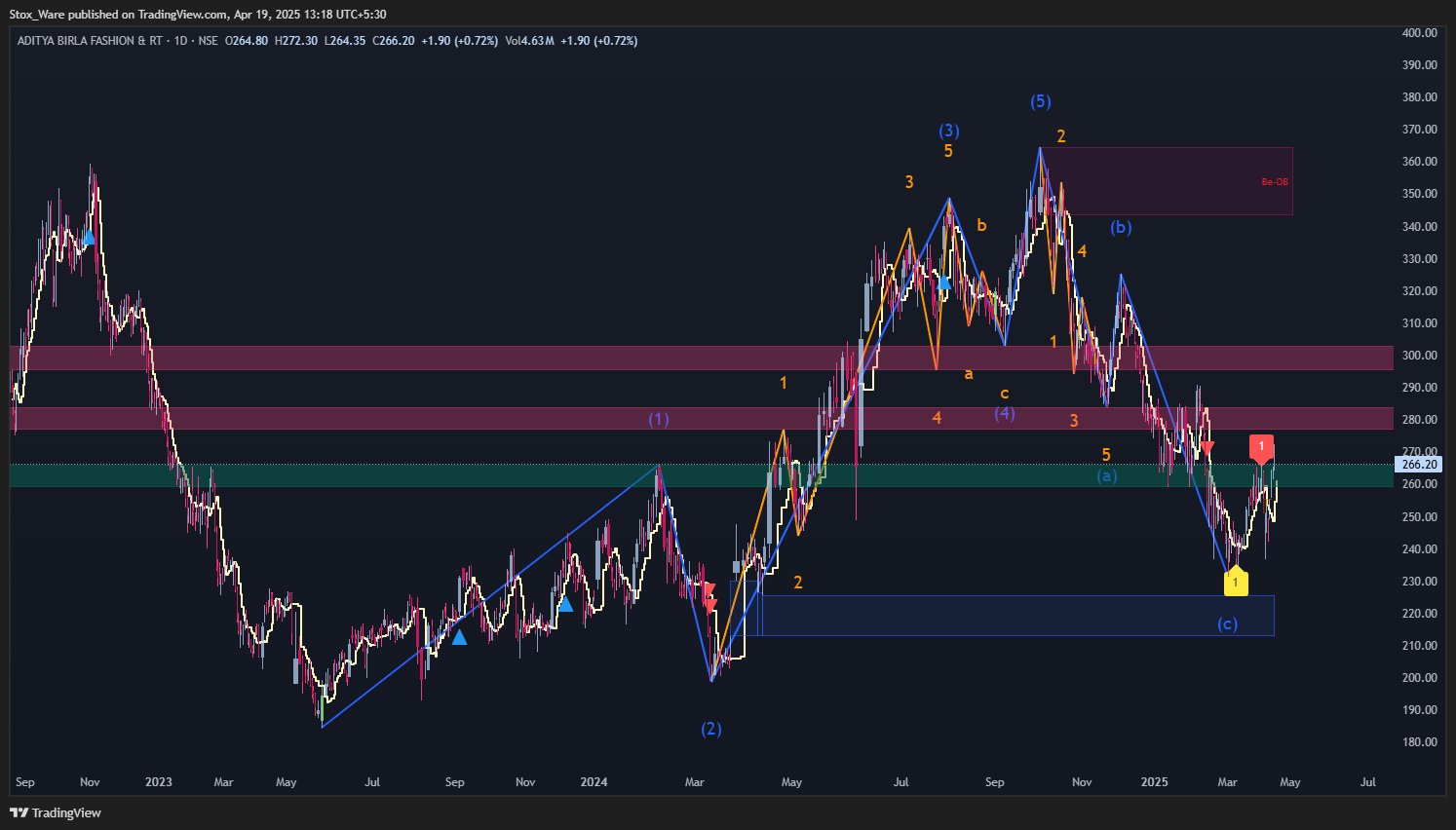Viewport: 1456px width, 830px height.
Task: Click the orange 5 directly under (3)
Action: (948, 151)
